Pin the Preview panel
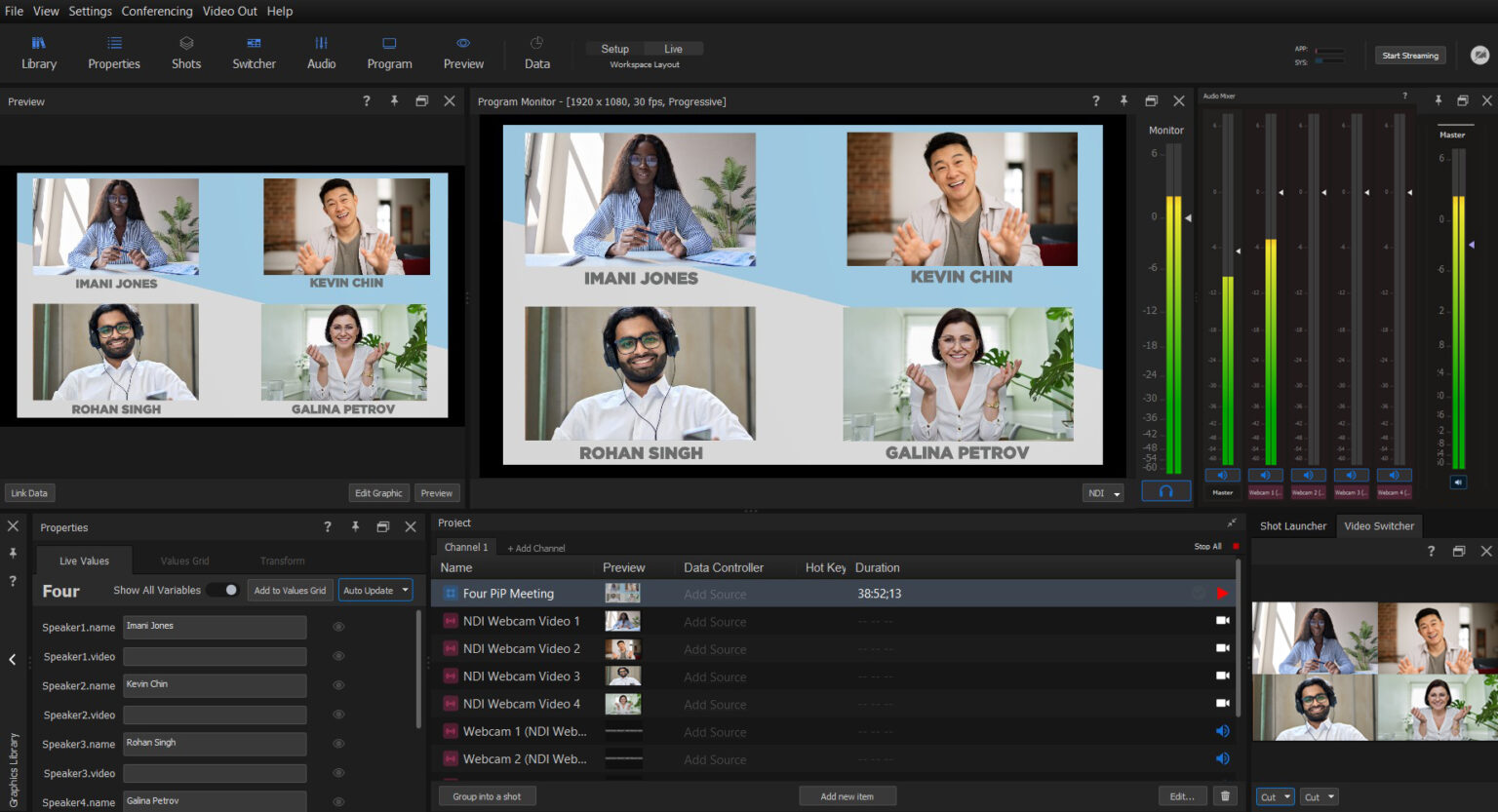The image size is (1498, 812). pos(394,100)
